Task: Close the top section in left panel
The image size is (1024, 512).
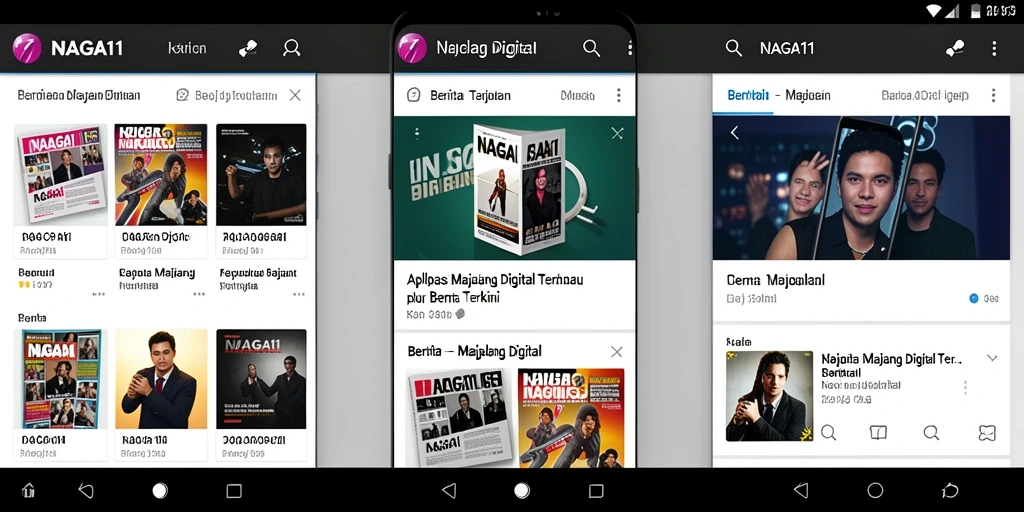Action: tap(295, 95)
